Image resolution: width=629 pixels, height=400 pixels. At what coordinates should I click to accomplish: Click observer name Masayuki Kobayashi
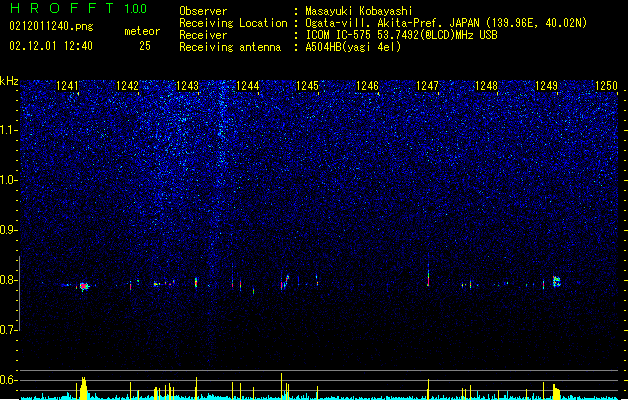359,11
